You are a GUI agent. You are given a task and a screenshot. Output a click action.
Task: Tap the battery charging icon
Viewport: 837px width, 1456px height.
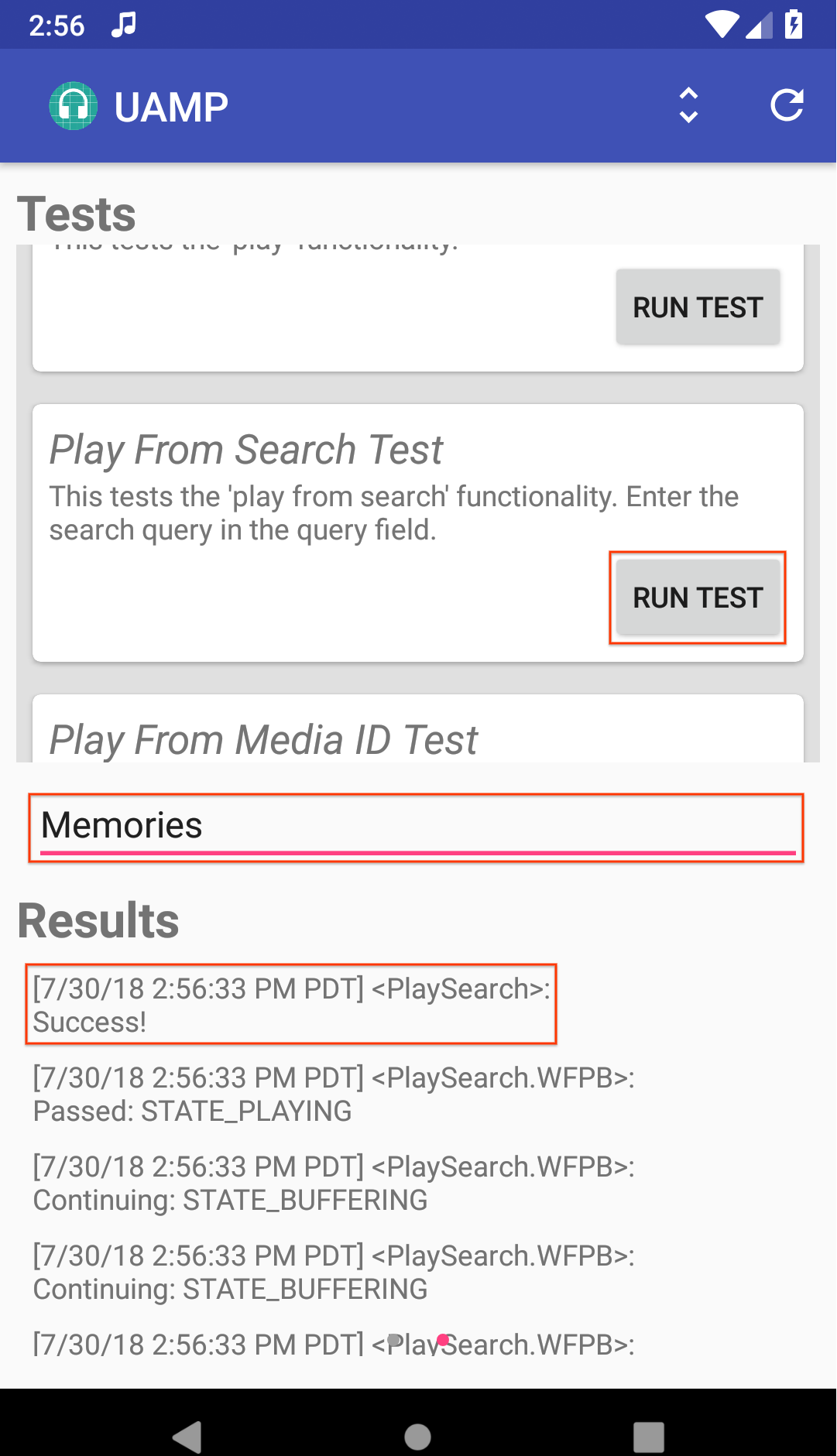pos(794,24)
